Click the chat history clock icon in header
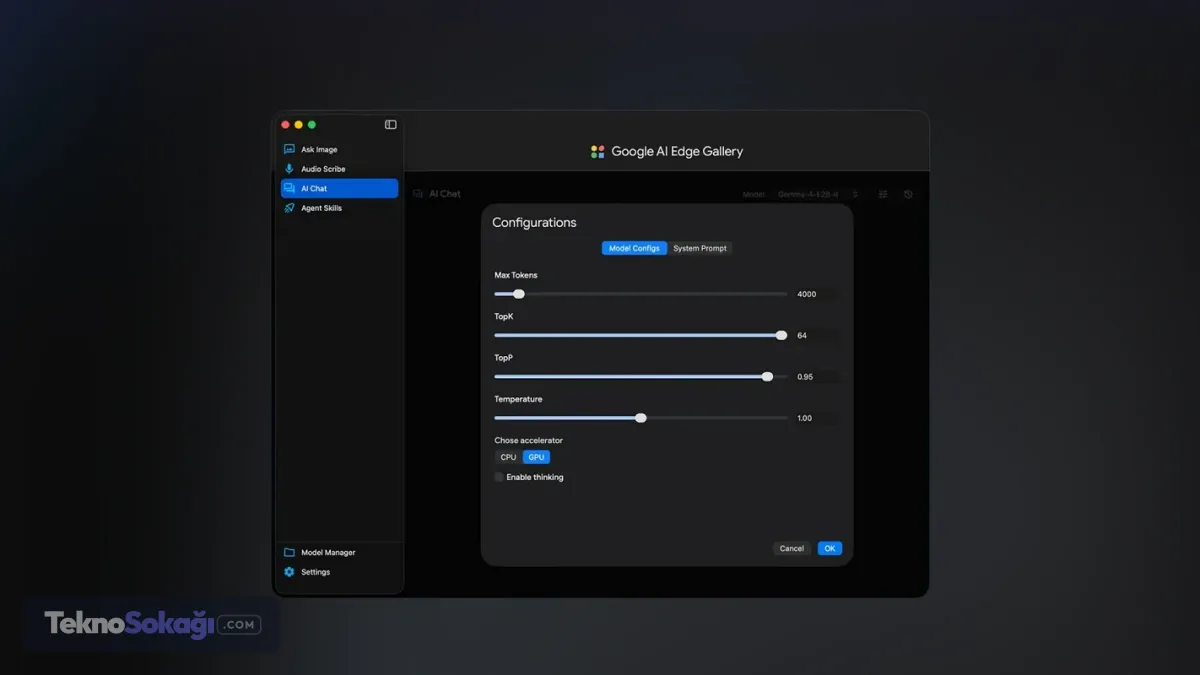The width and height of the screenshot is (1200, 675). [908, 194]
